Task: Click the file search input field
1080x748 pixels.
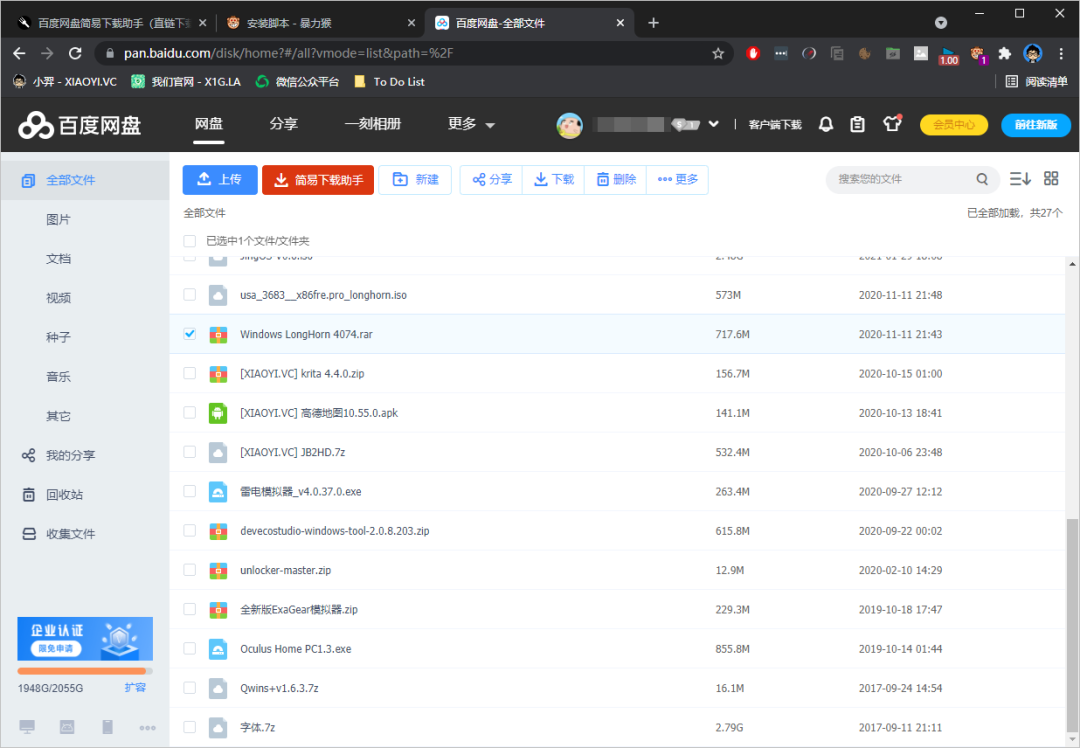Action: click(x=900, y=180)
